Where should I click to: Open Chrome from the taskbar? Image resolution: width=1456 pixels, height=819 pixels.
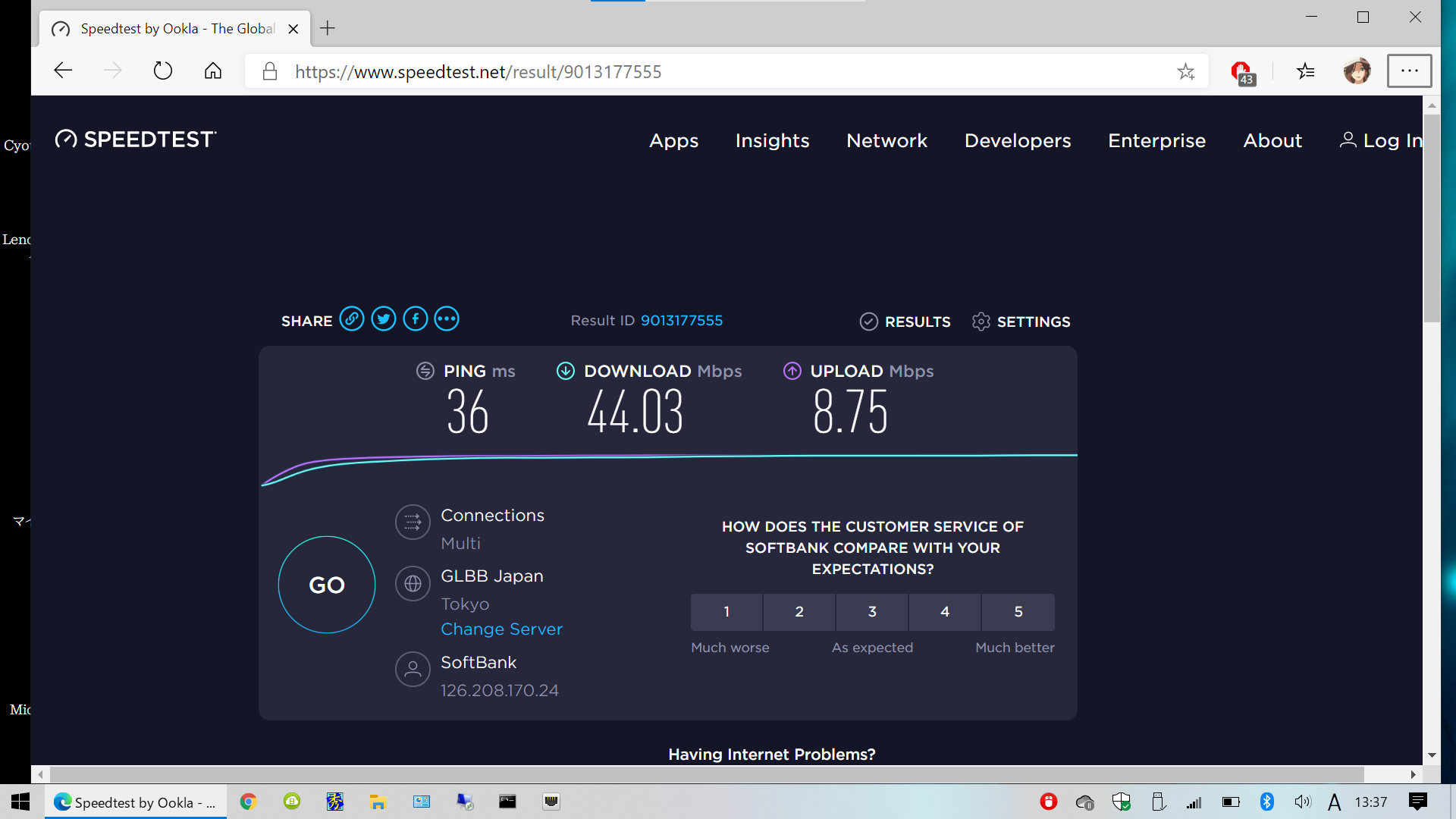point(248,802)
